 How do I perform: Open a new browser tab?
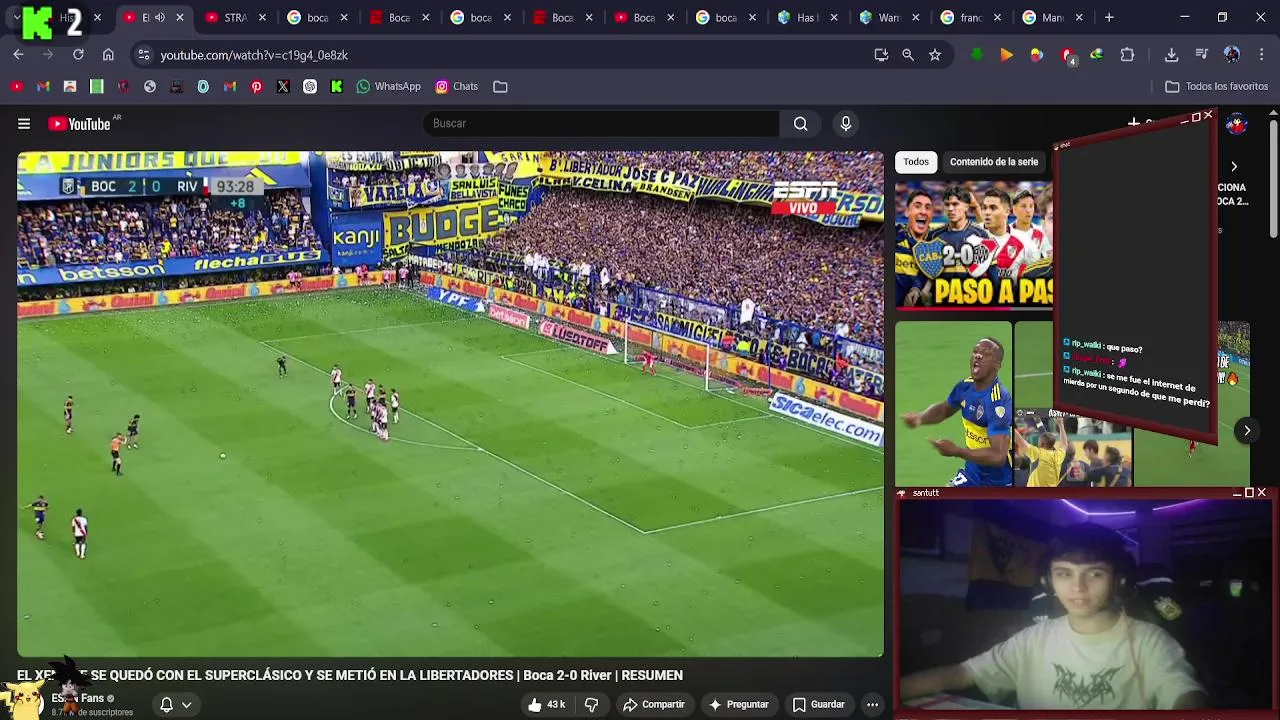1109,18
